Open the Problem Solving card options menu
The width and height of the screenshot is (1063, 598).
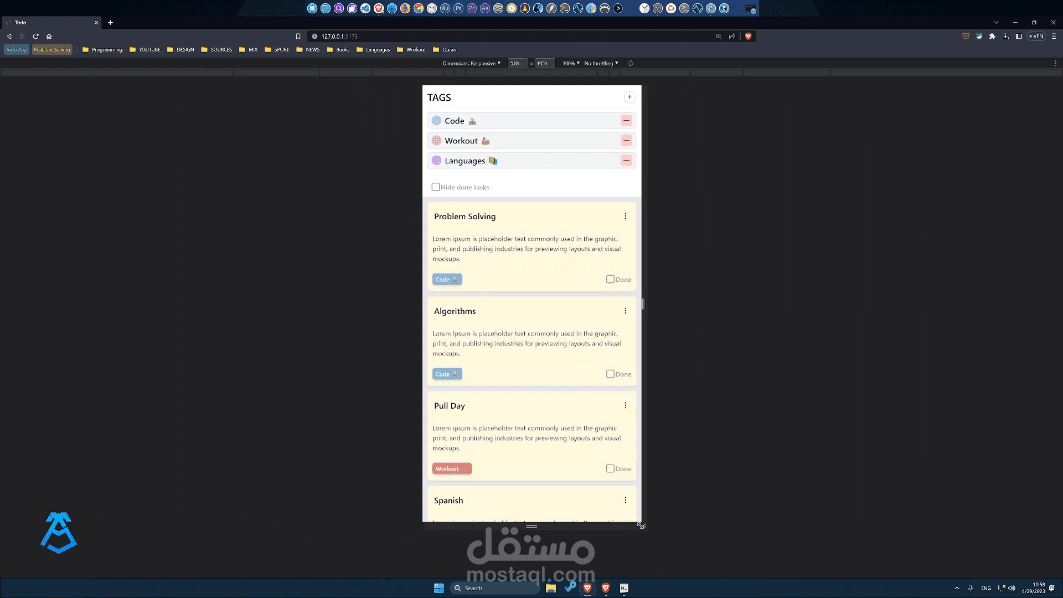click(x=625, y=216)
